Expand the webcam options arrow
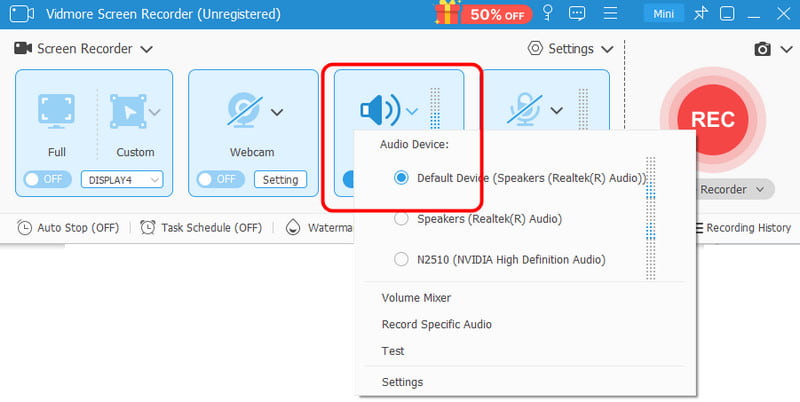800x402 pixels. pos(278,111)
